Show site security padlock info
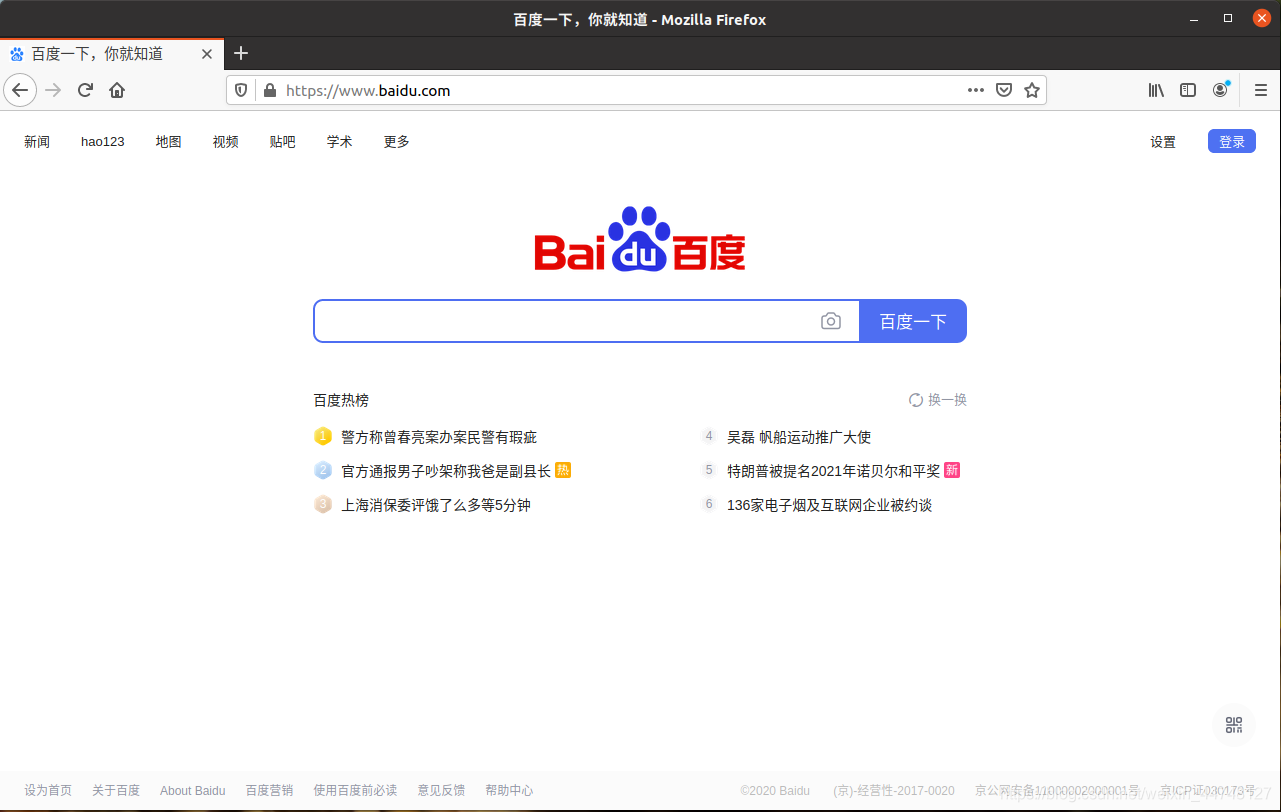Viewport: 1281px width, 812px height. (268, 90)
